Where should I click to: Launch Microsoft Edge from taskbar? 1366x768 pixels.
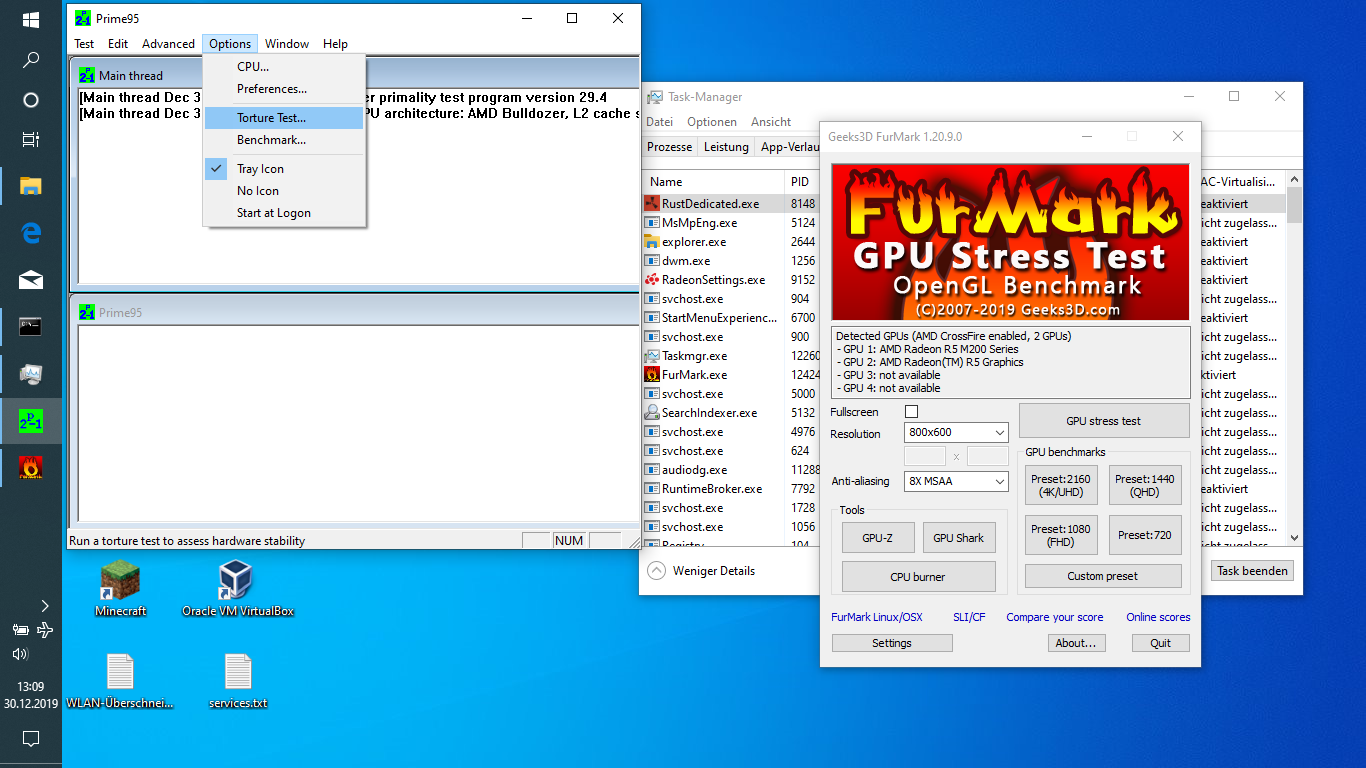(x=30, y=233)
